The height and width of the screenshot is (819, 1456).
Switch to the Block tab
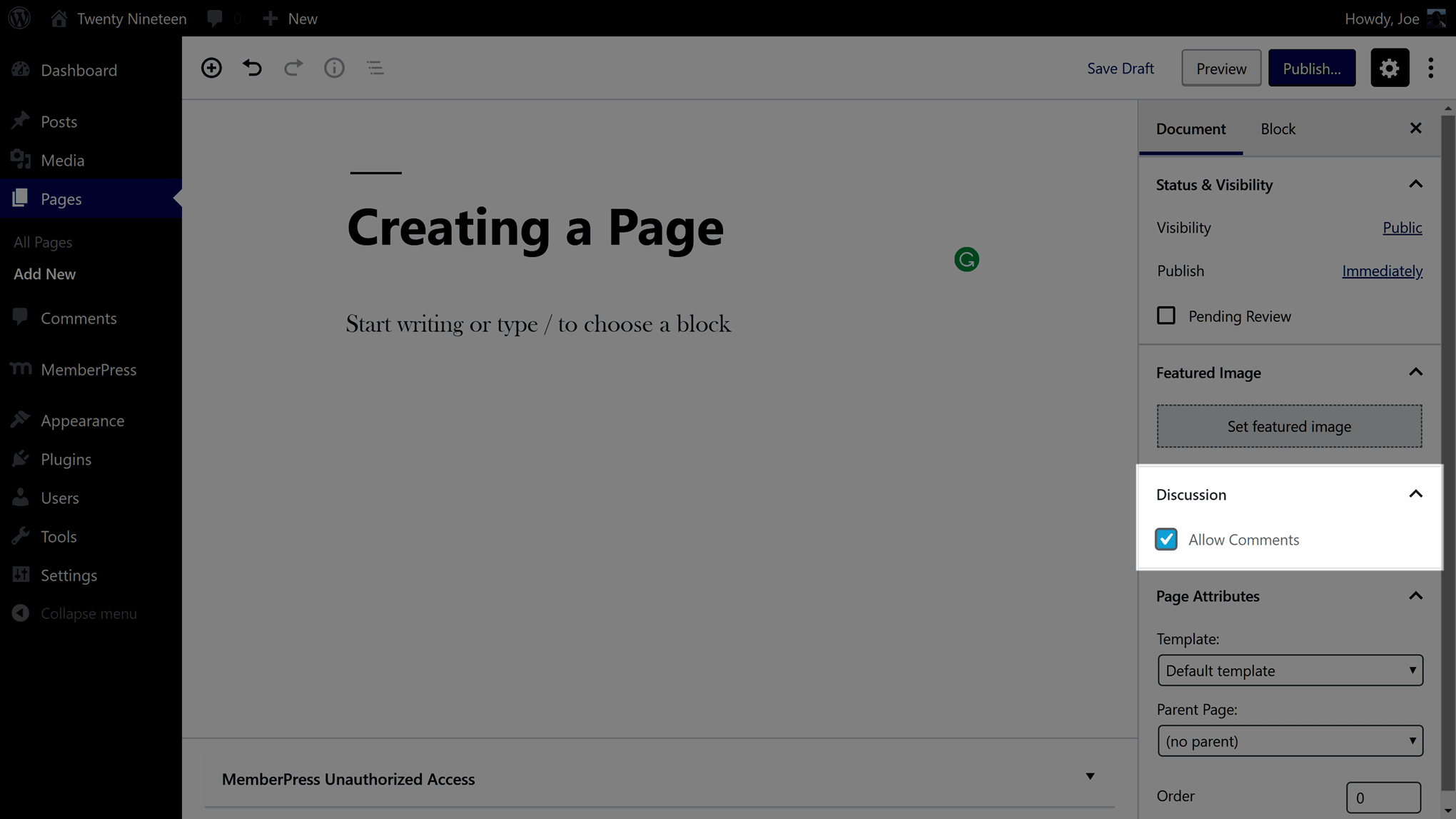(1278, 128)
